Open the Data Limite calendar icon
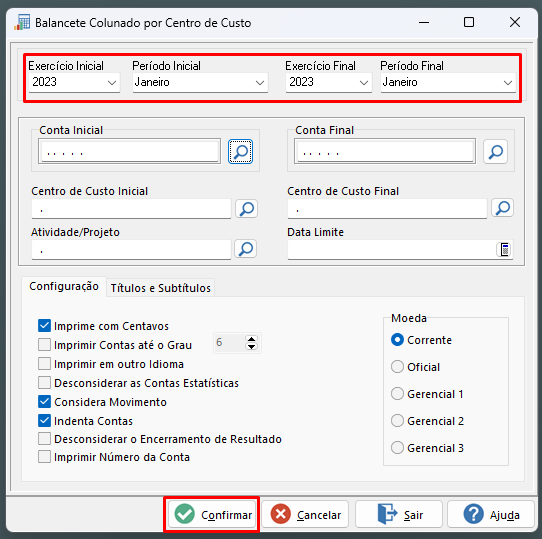542x539 pixels. tap(505, 249)
